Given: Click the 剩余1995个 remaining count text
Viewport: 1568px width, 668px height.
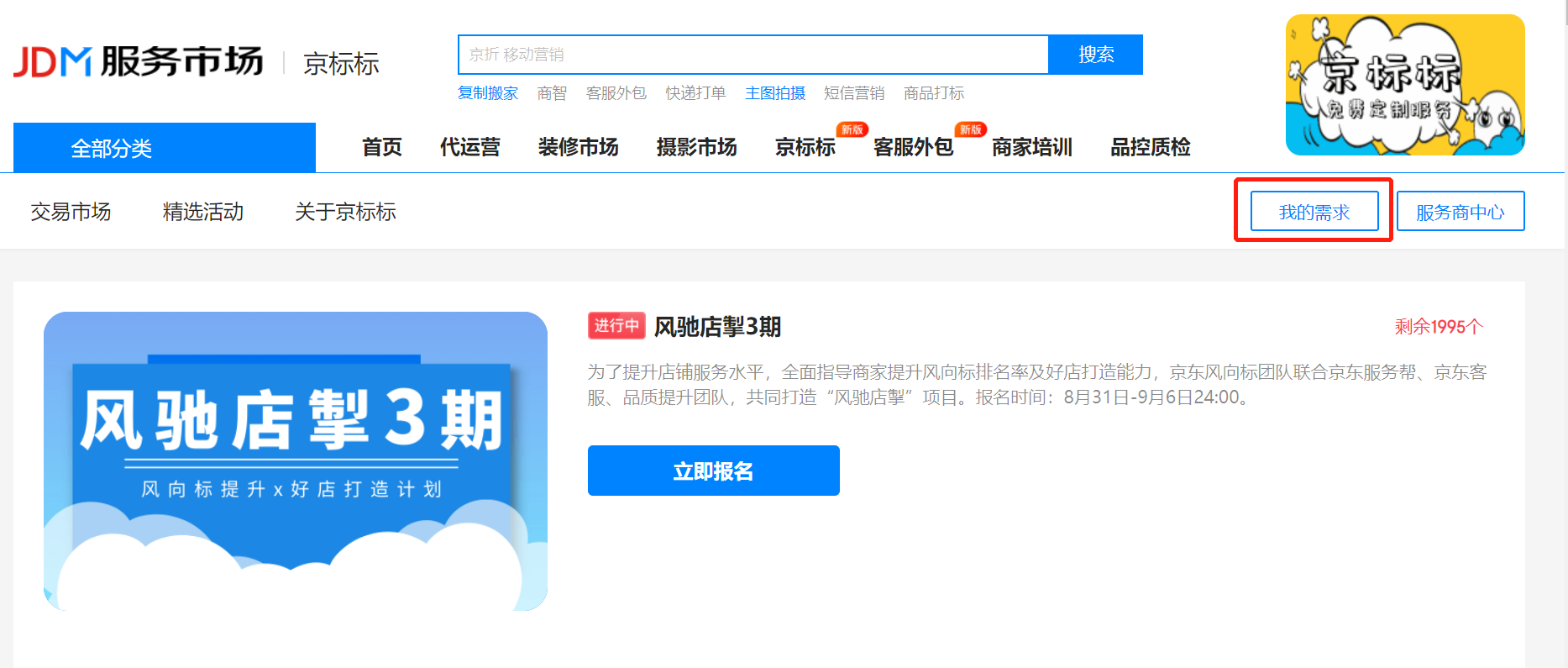Looking at the screenshot, I should click(1439, 327).
